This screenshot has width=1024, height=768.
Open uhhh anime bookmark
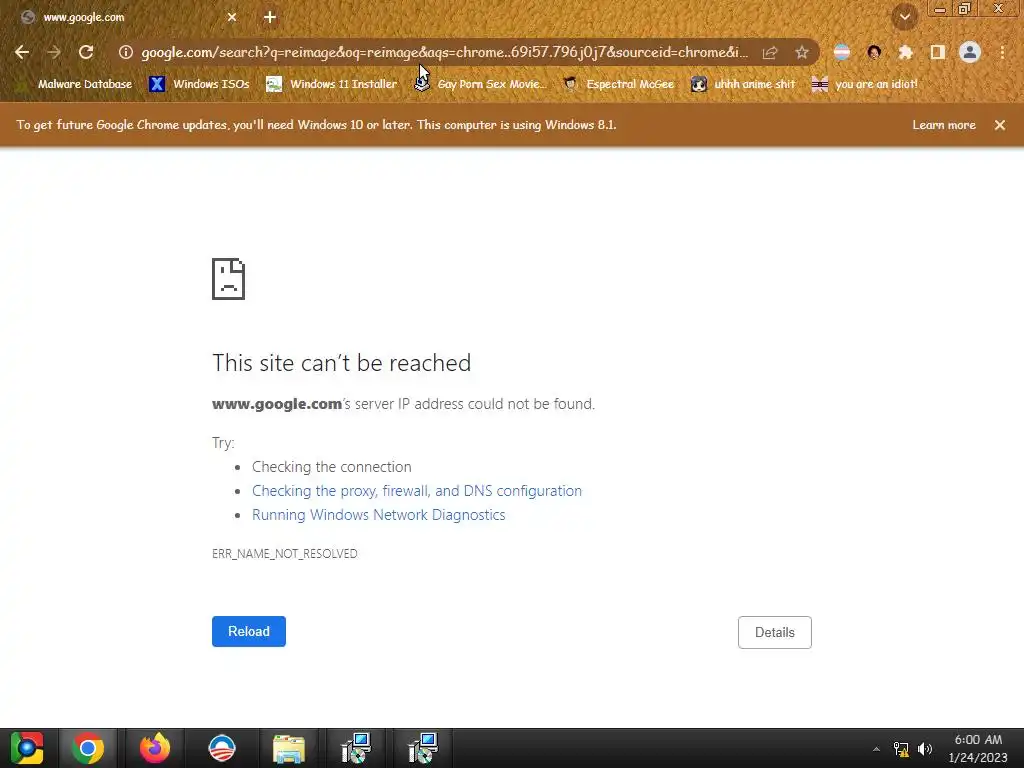[743, 84]
